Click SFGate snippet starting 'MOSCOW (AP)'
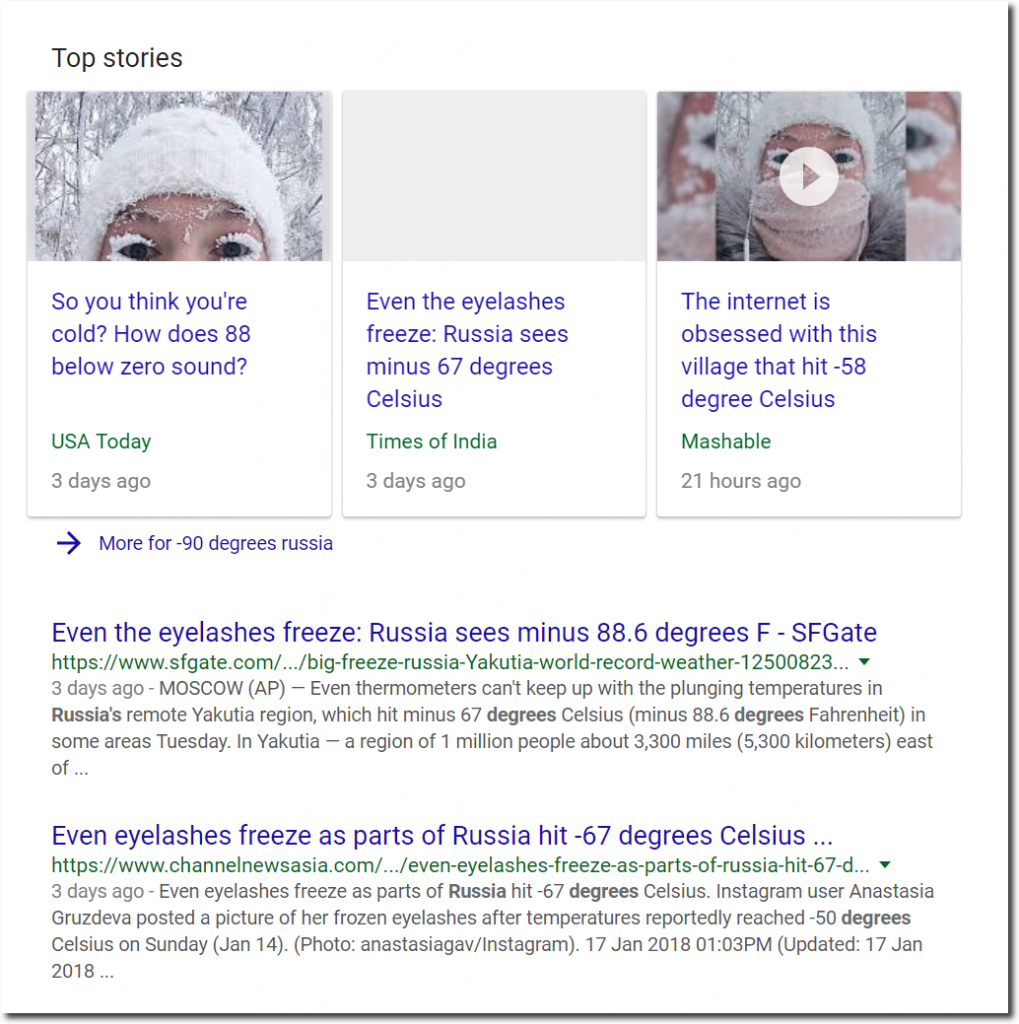Screen dimensions: 1019x1024 click(x=492, y=728)
